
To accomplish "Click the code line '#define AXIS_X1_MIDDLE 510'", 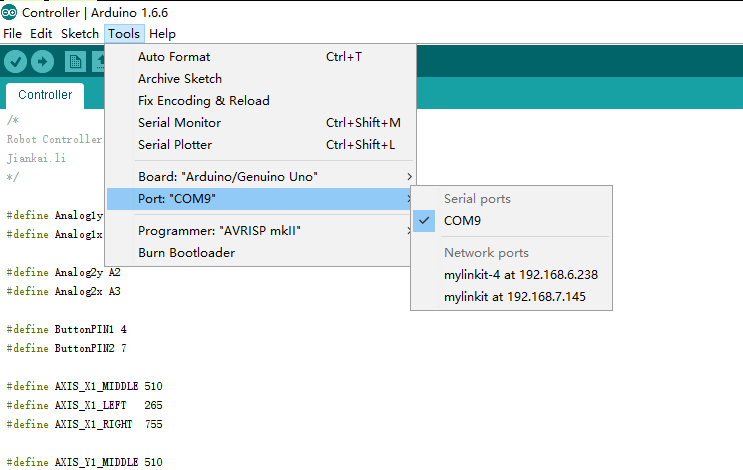I will pos(84,386).
